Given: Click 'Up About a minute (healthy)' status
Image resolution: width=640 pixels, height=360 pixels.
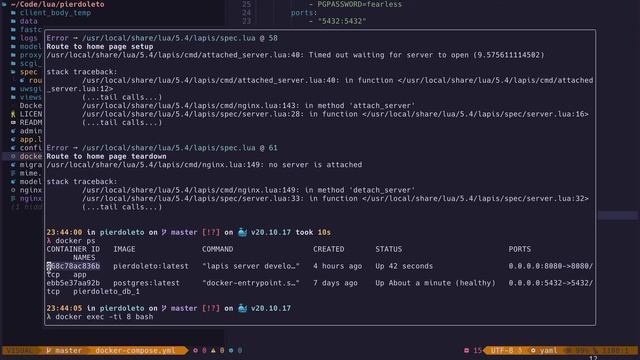Looking at the screenshot, I should 435,283.
